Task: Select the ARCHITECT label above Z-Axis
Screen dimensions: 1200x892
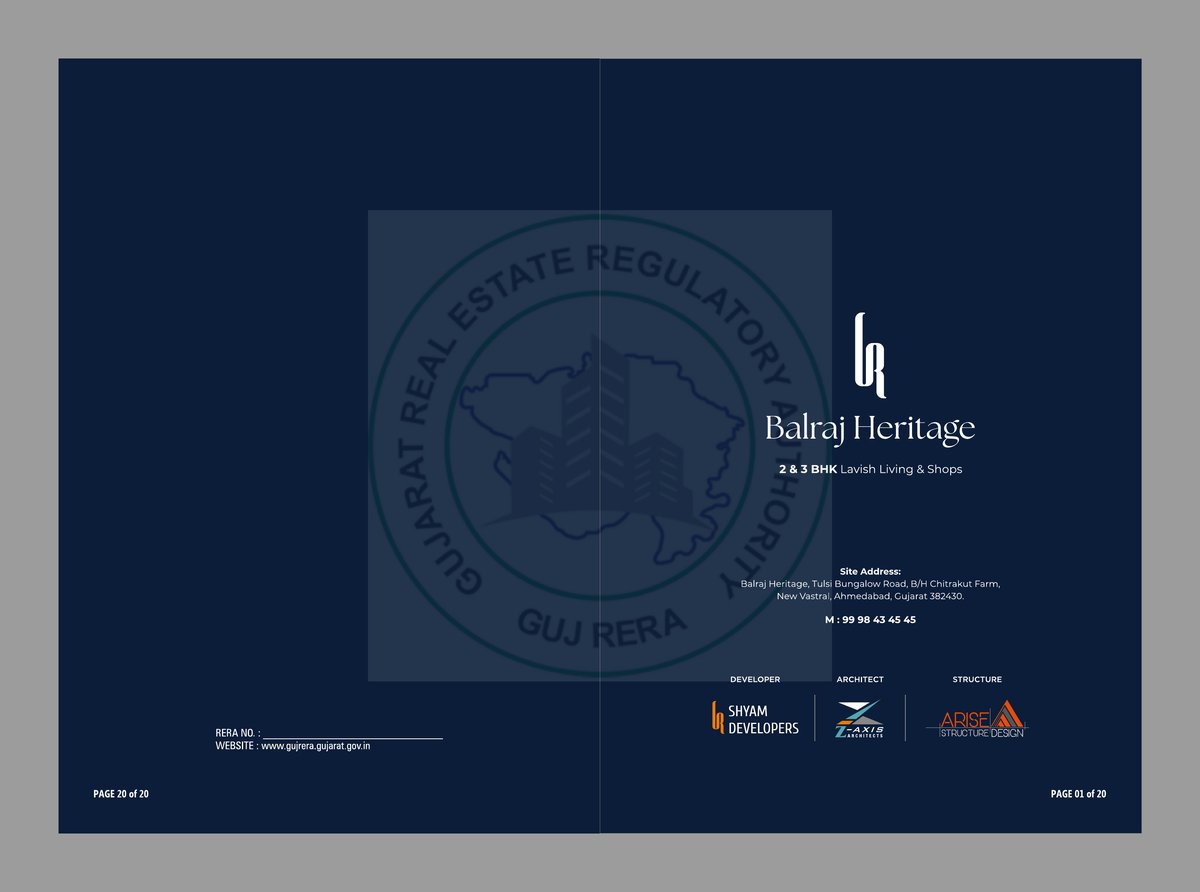Action: [x=860, y=679]
